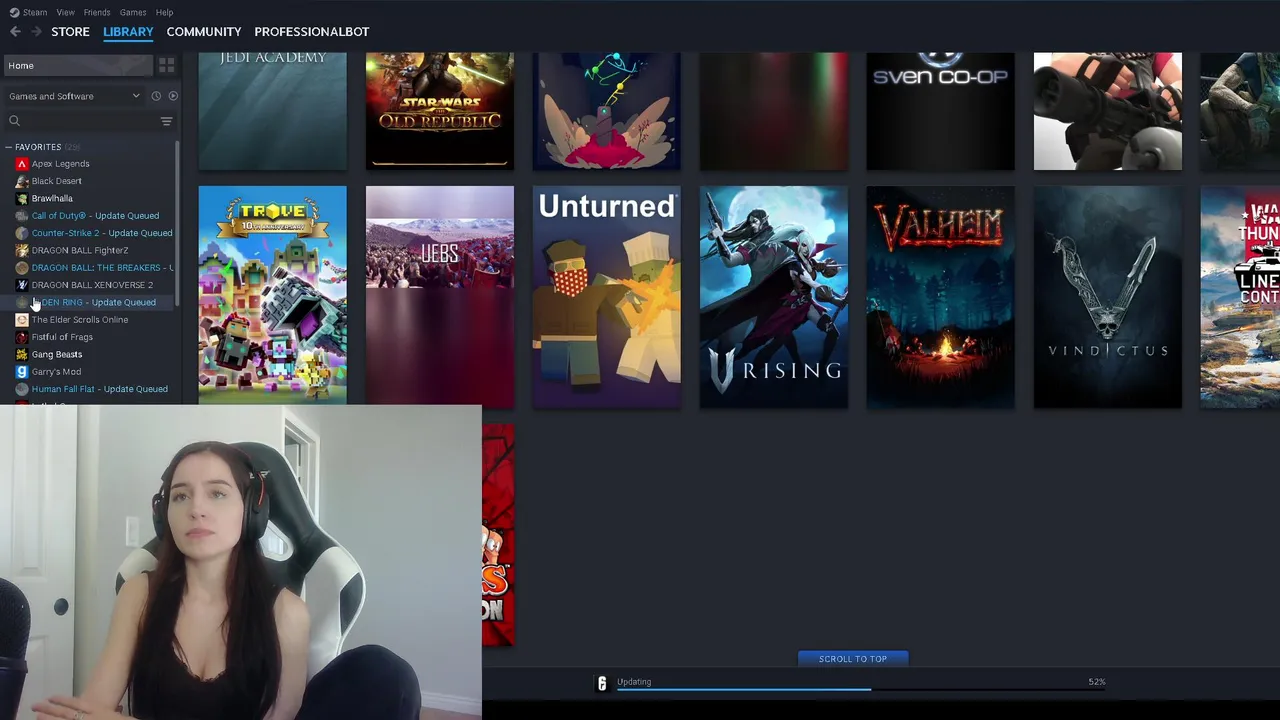Toggle the ready-to-play filter icon
The image size is (1280, 720).
(173, 96)
